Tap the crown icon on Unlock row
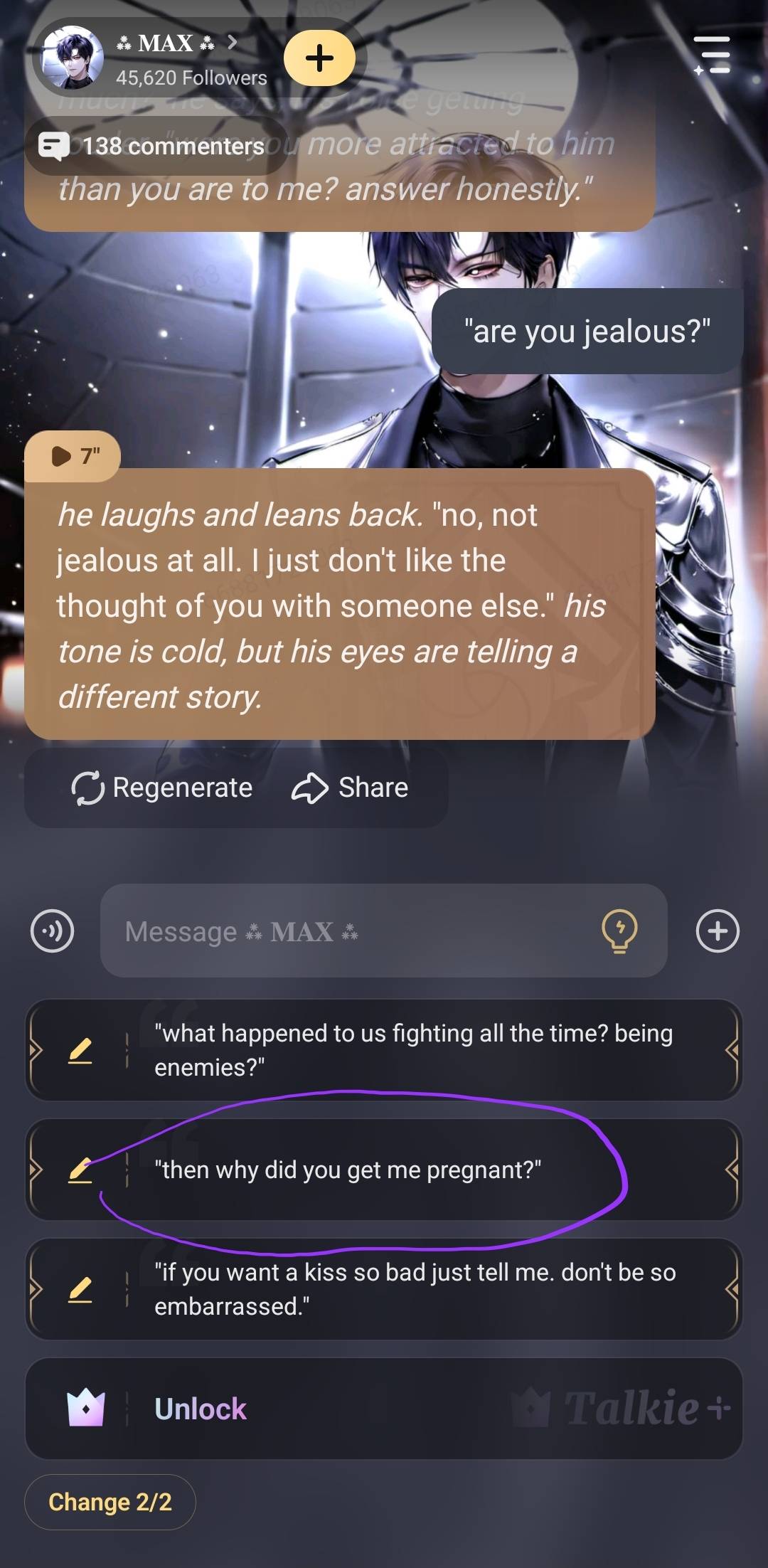Screen dimensions: 768x1568 coord(85,1408)
